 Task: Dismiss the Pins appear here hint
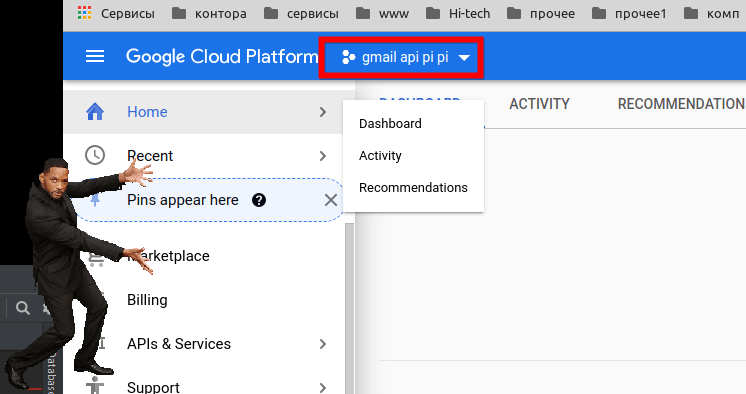click(x=331, y=200)
